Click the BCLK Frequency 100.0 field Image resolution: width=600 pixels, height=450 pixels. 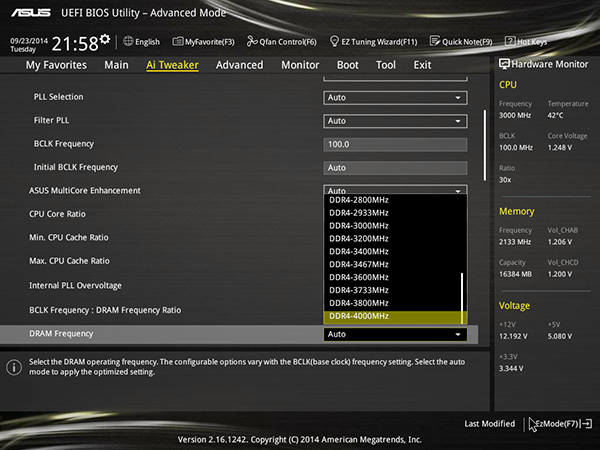(x=395, y=145)
